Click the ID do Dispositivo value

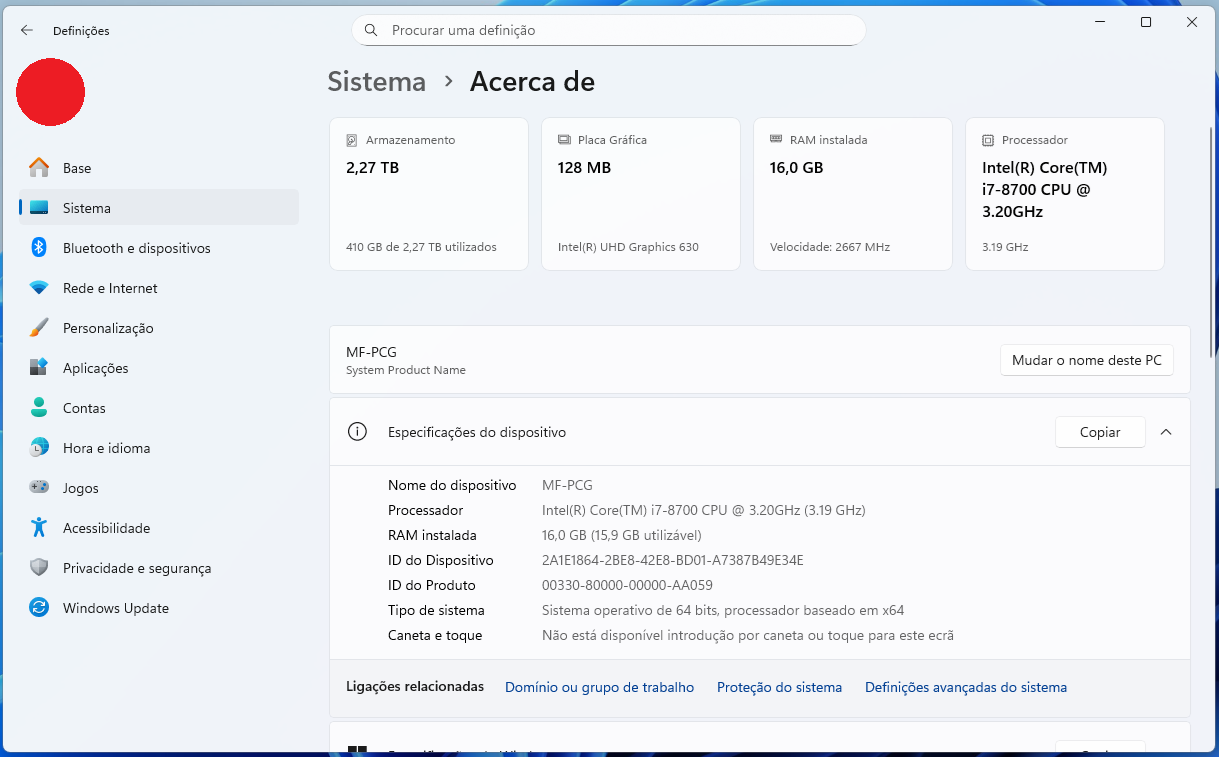(x=673, y=560)
